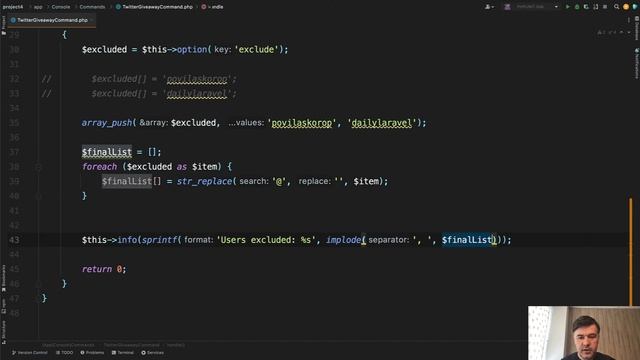
Task: Click 'Users excluded: %s' string
Action: tap(266, 240)
